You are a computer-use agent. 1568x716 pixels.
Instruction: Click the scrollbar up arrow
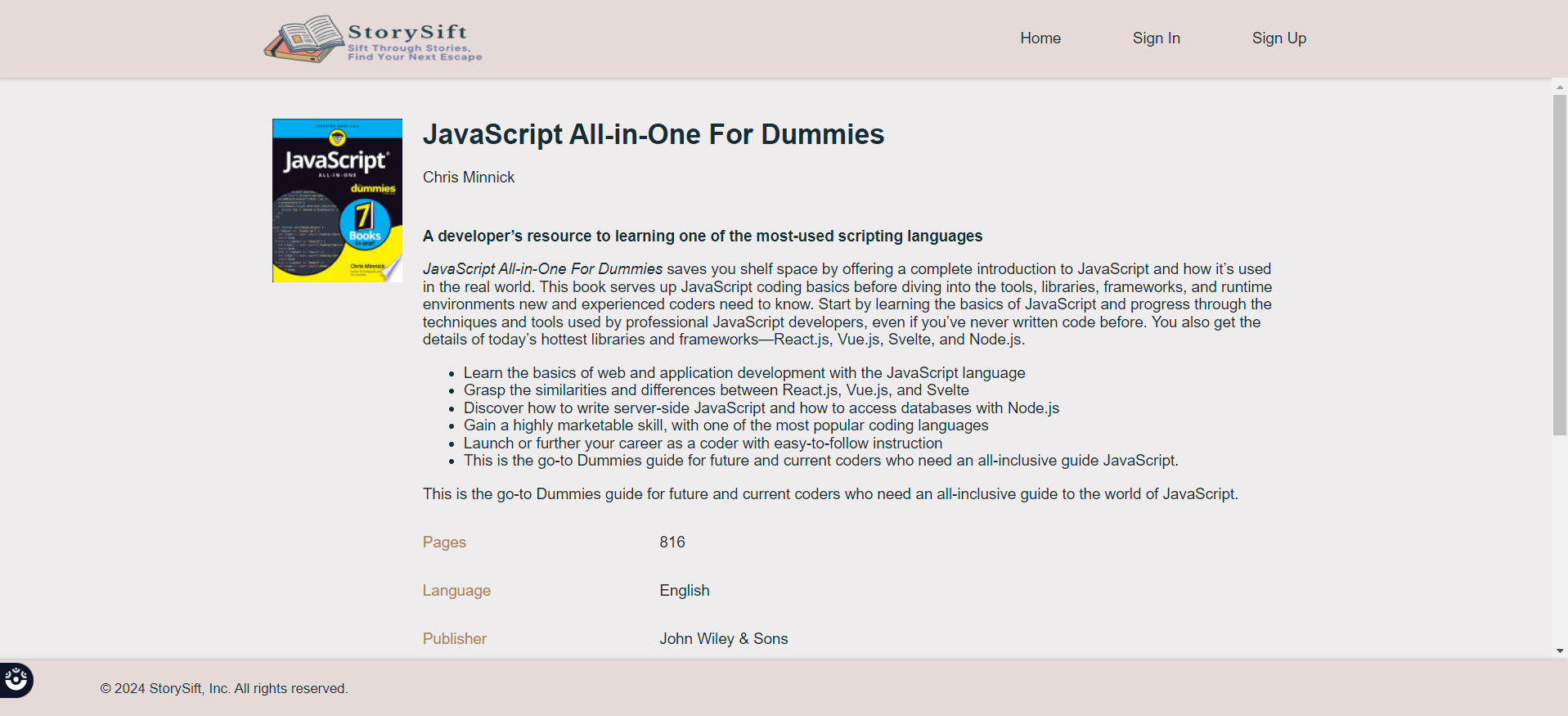pyautogui.click(x=1560, y=87)
